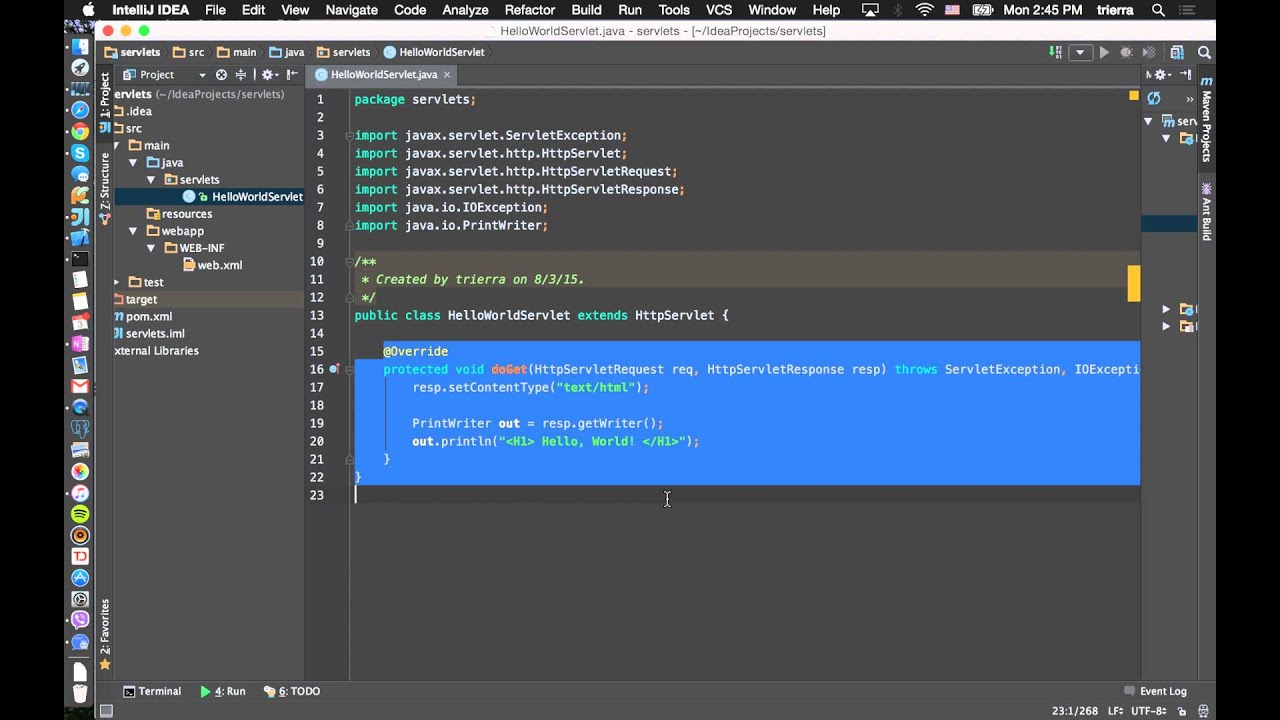The width and height of the screenshot is (1280, 720).
Task: Click the Search Everywhere magnifier in IDE toolbar
Action: pyautogui.click(x=1205, y=52)
